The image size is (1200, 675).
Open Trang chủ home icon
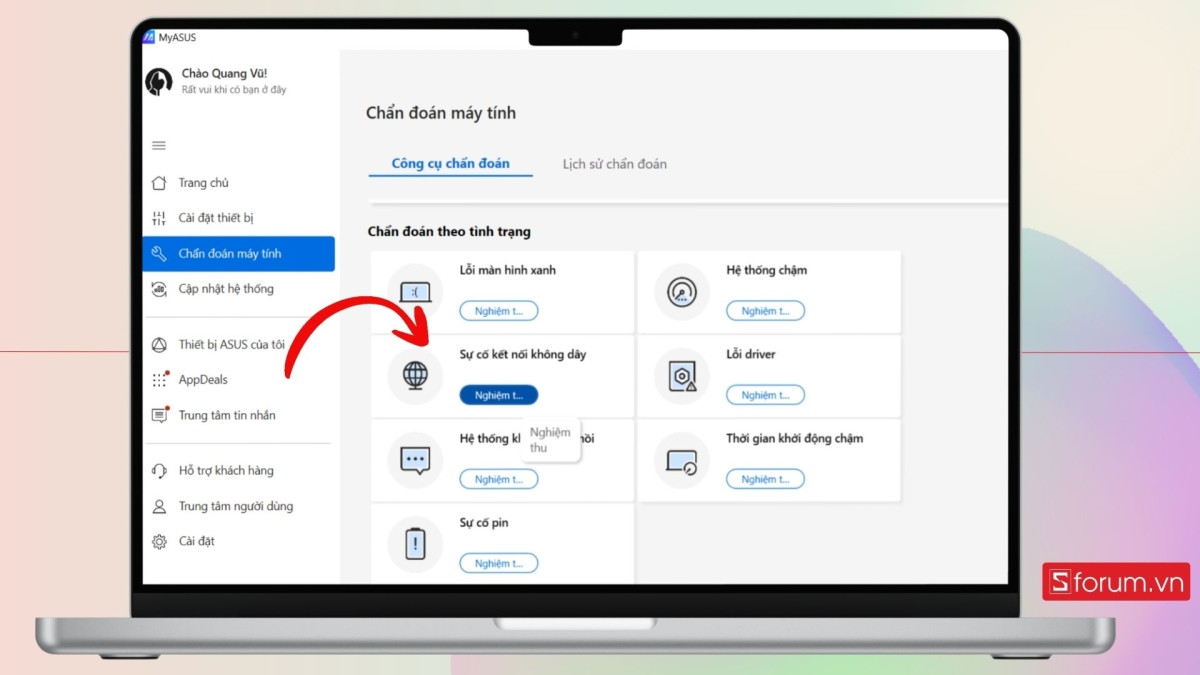(x=159, y=183)
